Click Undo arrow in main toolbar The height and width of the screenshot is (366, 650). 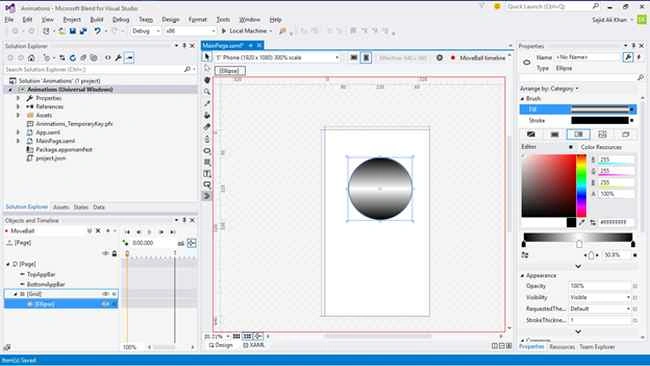click(x=97, y=31)
